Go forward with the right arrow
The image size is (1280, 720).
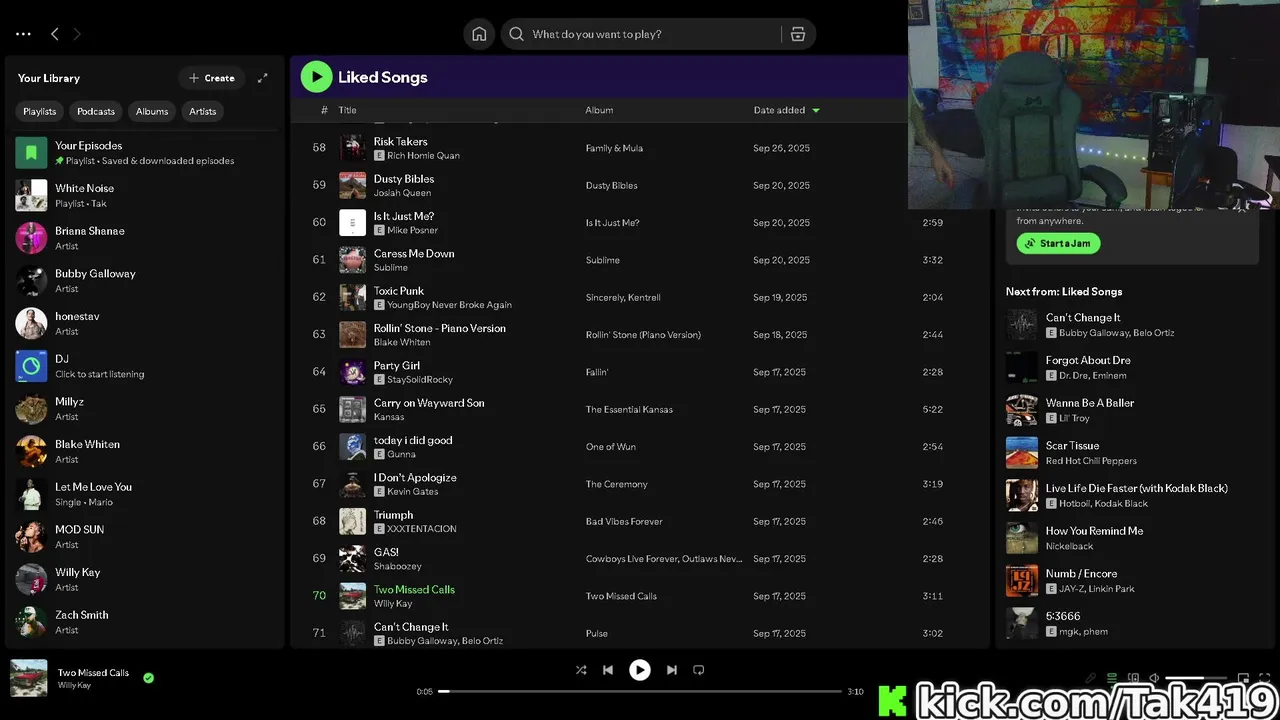[77, 34]
